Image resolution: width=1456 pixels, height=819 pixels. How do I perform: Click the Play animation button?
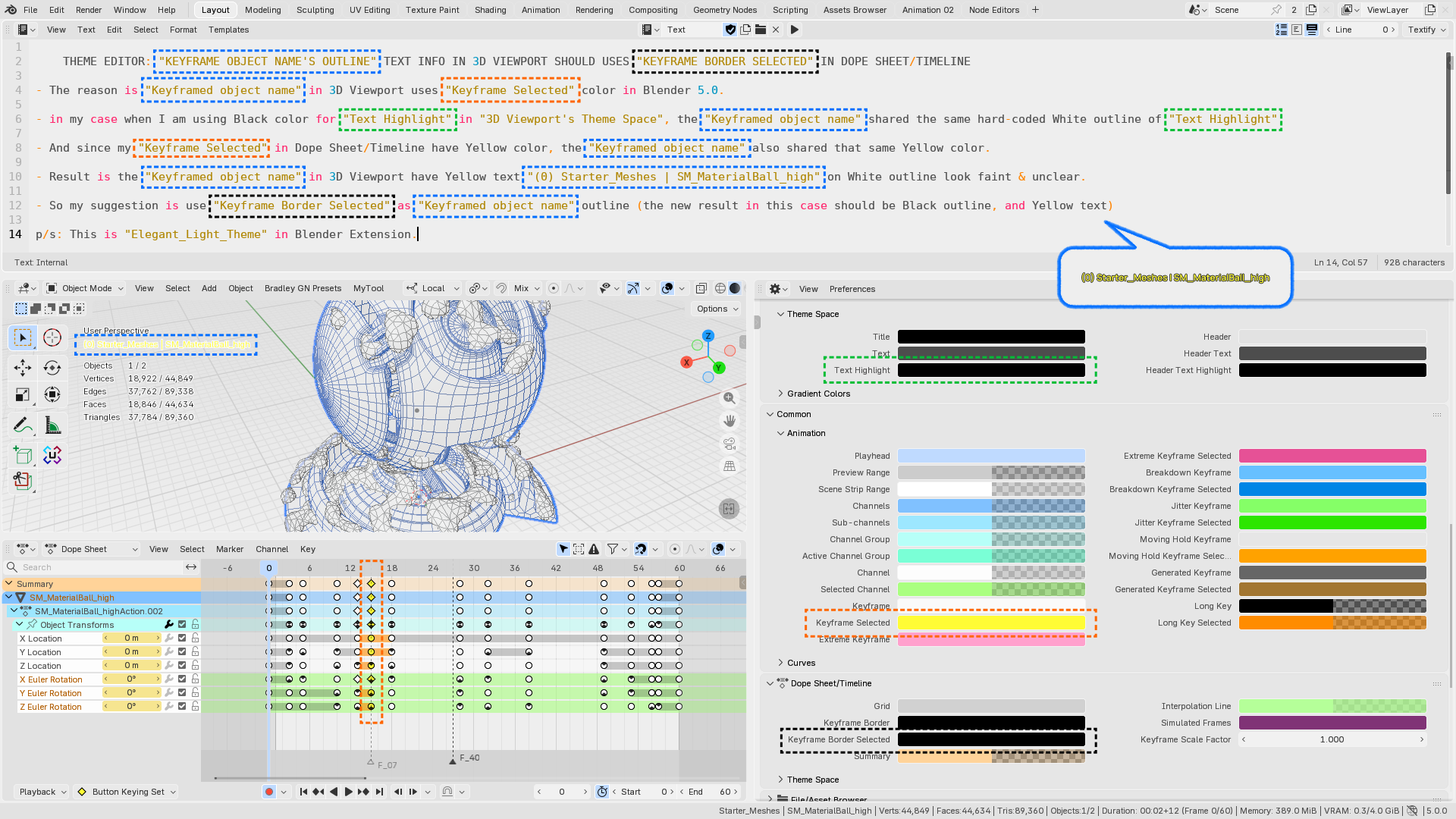coord(349,792)
